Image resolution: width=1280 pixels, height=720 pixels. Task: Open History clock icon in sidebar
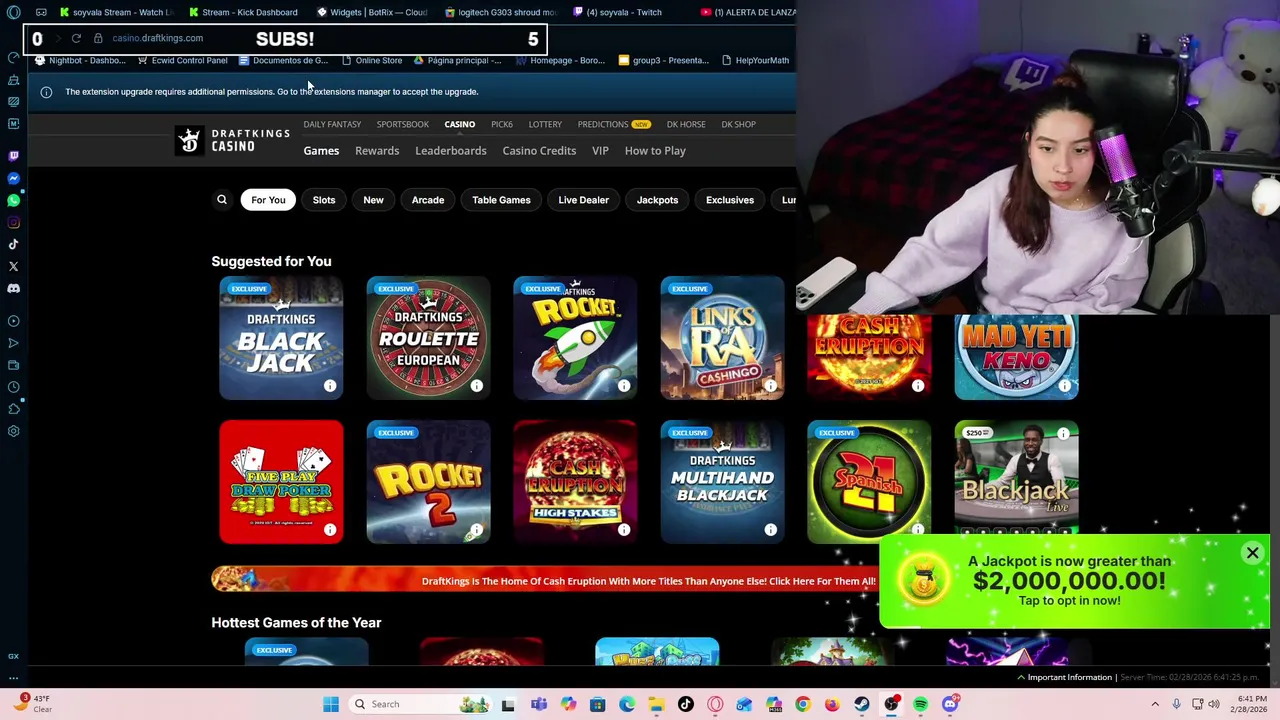[x=13, y=387]
